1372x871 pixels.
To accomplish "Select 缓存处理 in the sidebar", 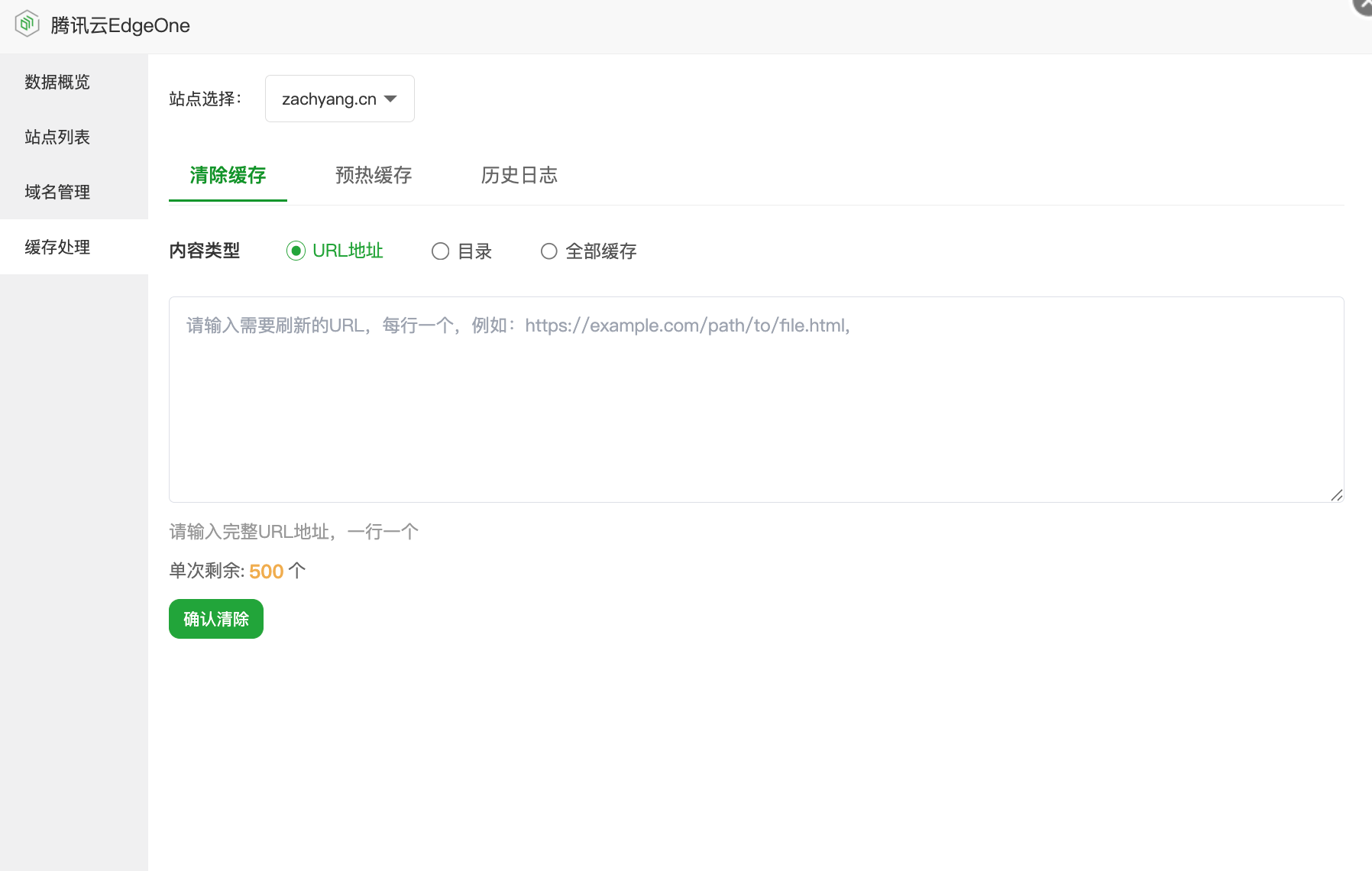I will [57, 247].
